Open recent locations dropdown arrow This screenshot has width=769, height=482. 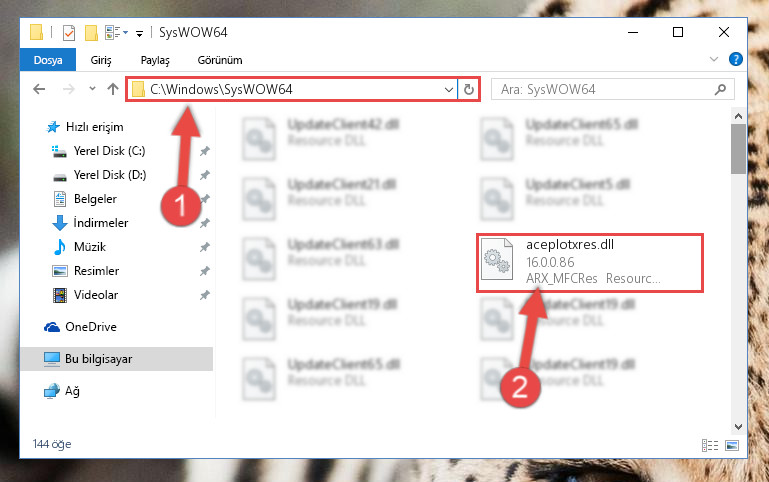click(92, 89)
